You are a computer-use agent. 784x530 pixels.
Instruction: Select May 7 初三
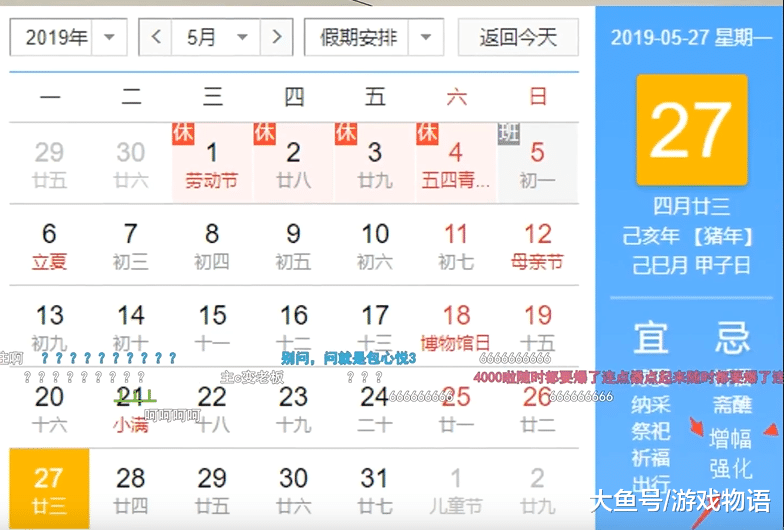(131, 245)
